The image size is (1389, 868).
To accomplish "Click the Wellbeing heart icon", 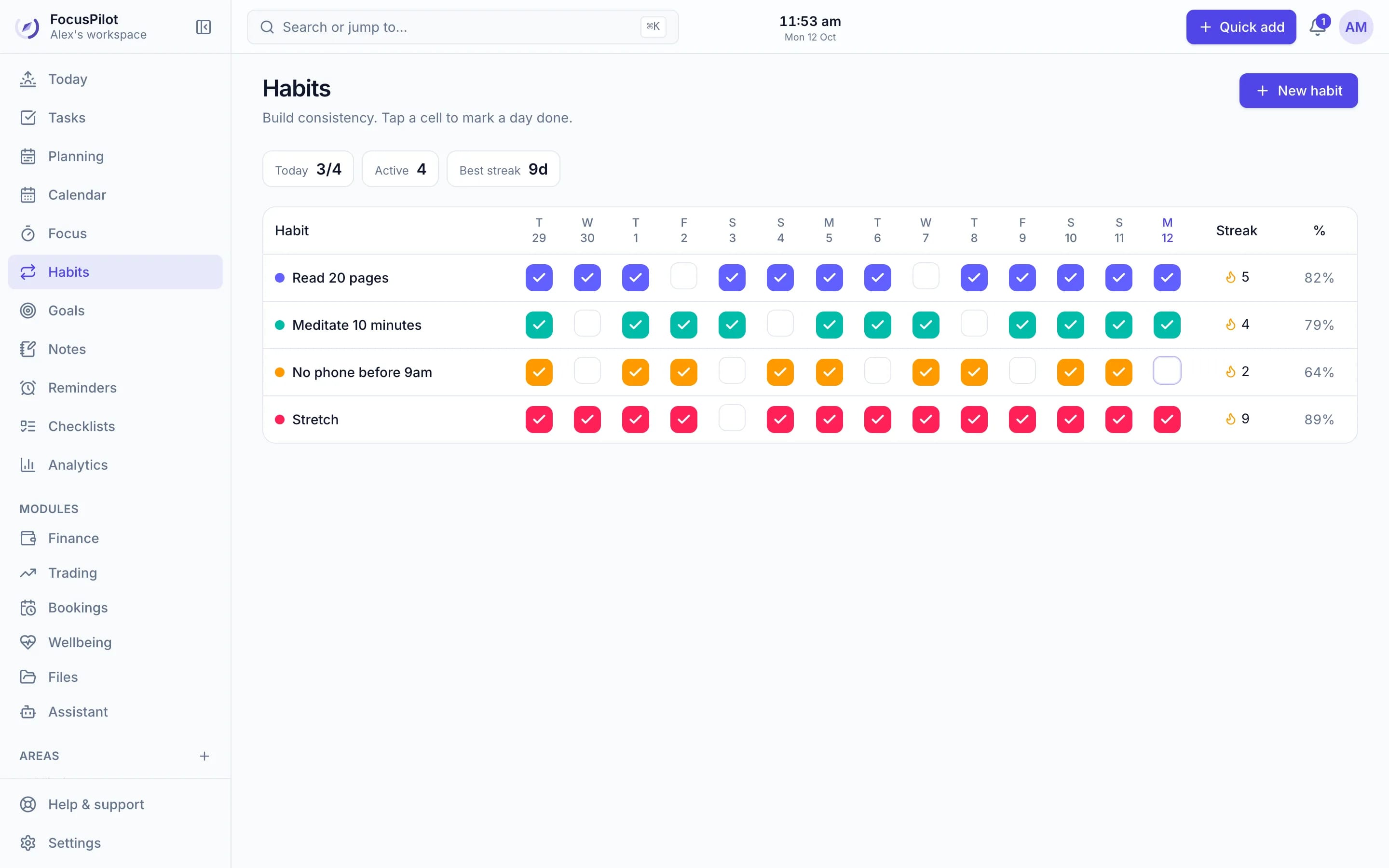I will pyautogui.click(x=27, y=642).
